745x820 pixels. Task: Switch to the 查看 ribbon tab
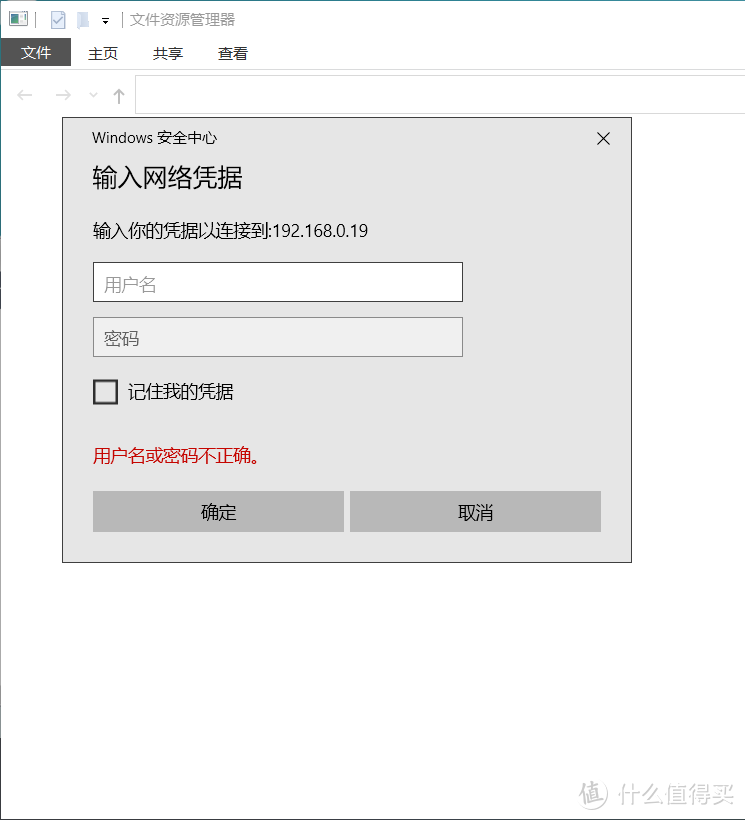pos(233,53)
